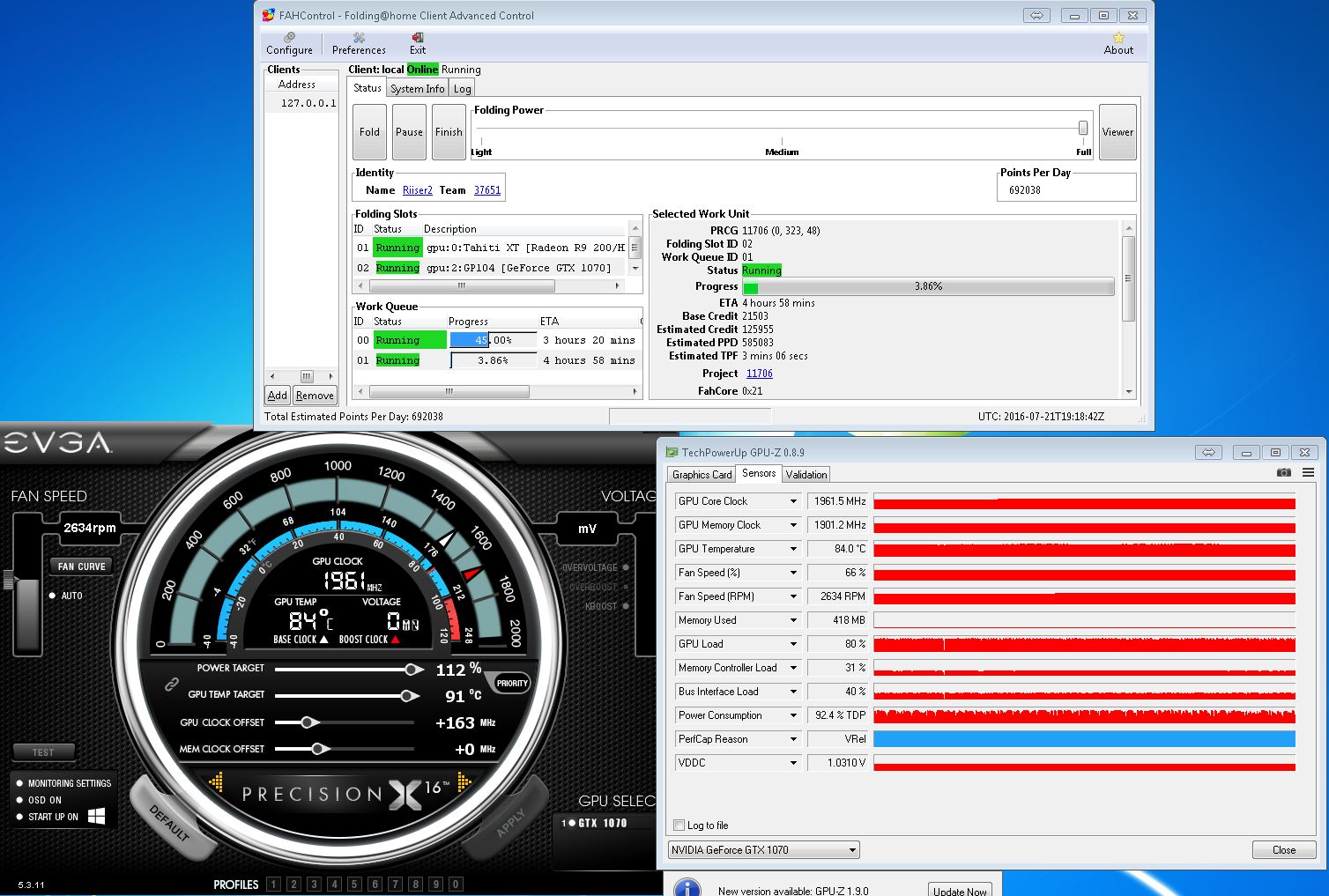Click GPU-Z screenshot camera icon

click(1284, 473)
